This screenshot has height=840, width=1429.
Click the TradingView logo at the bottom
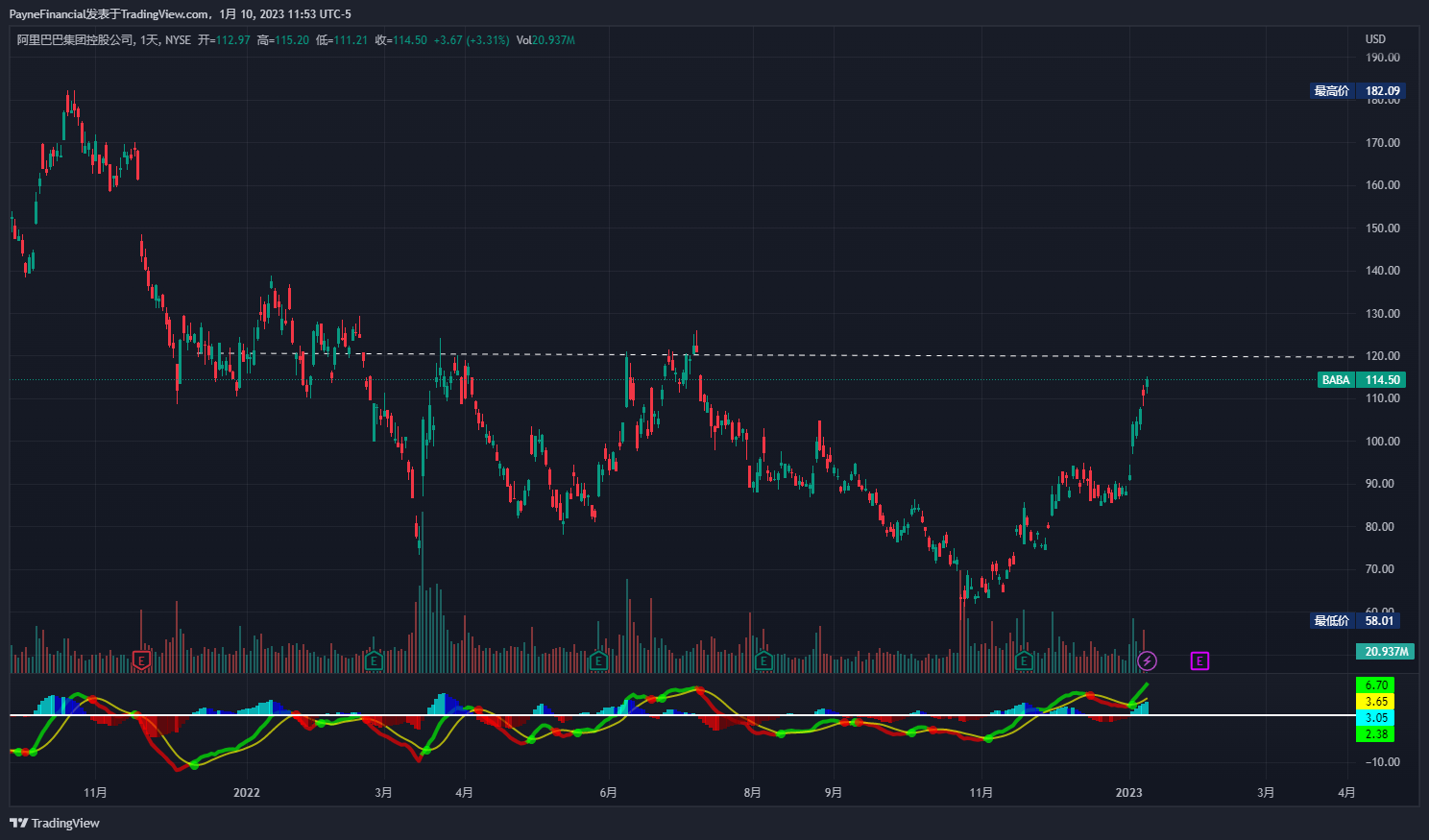point(55,823)
